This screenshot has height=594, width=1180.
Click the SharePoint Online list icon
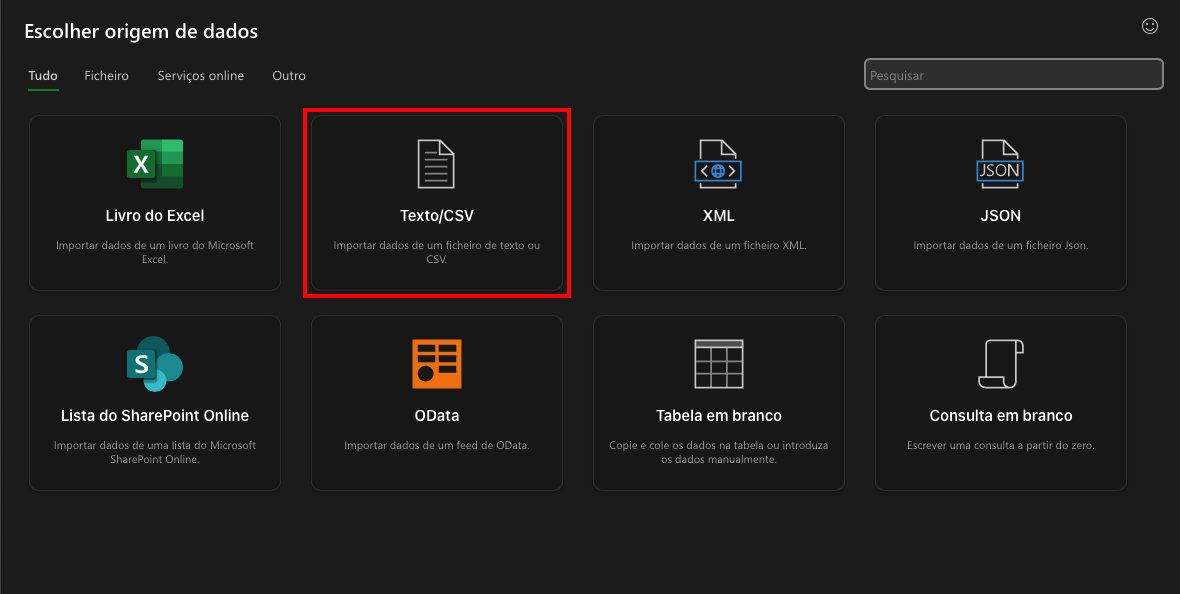[155, 364]
